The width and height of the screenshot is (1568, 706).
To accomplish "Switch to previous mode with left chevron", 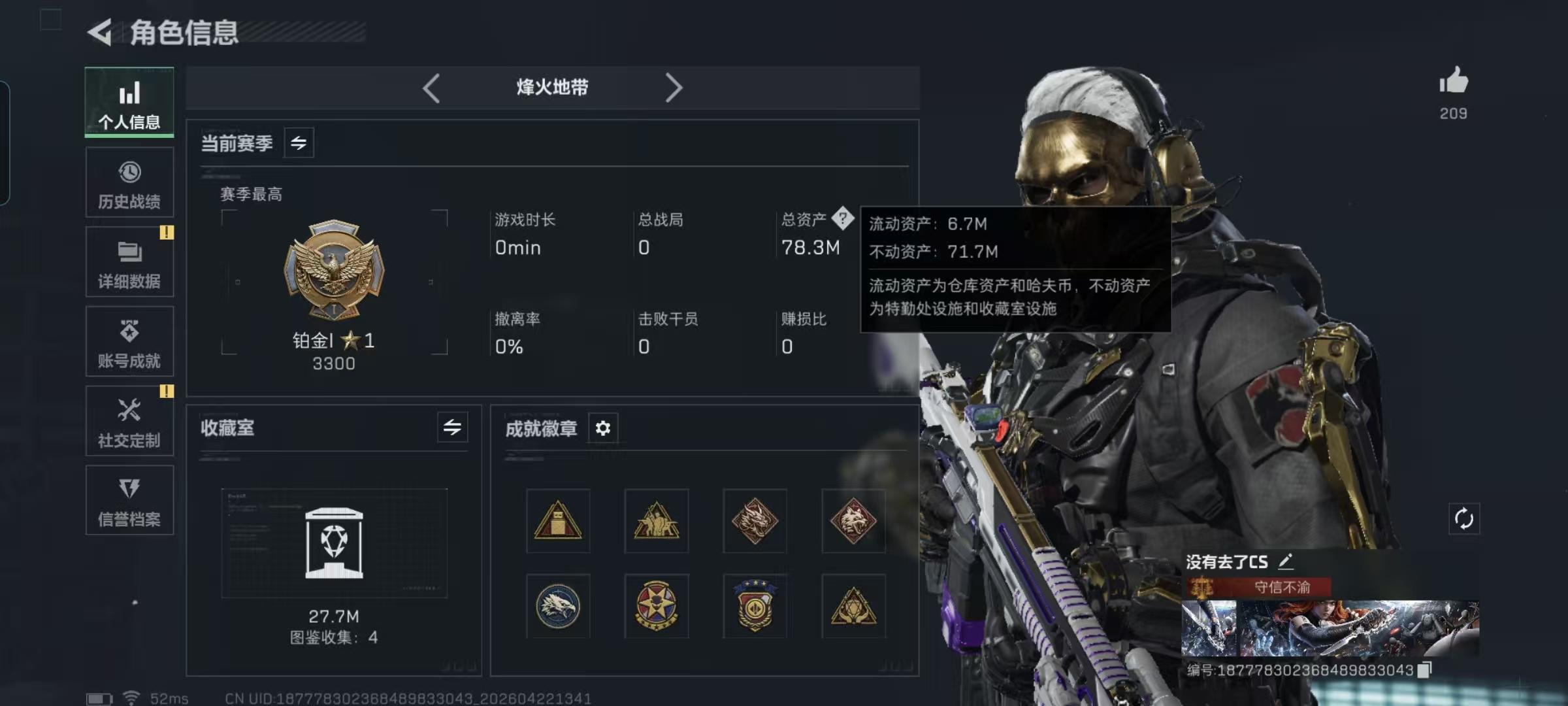I will click(x=431, y=88).
